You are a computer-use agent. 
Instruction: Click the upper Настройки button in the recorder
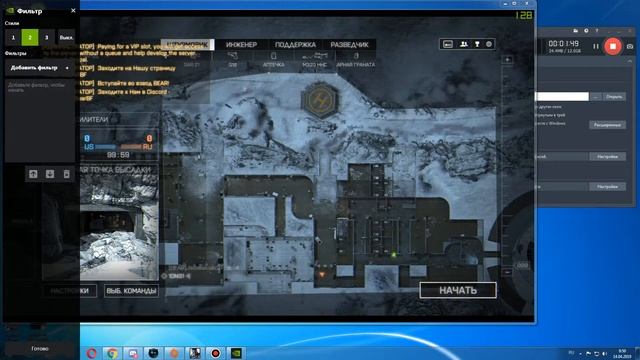[x=607, y=156]
